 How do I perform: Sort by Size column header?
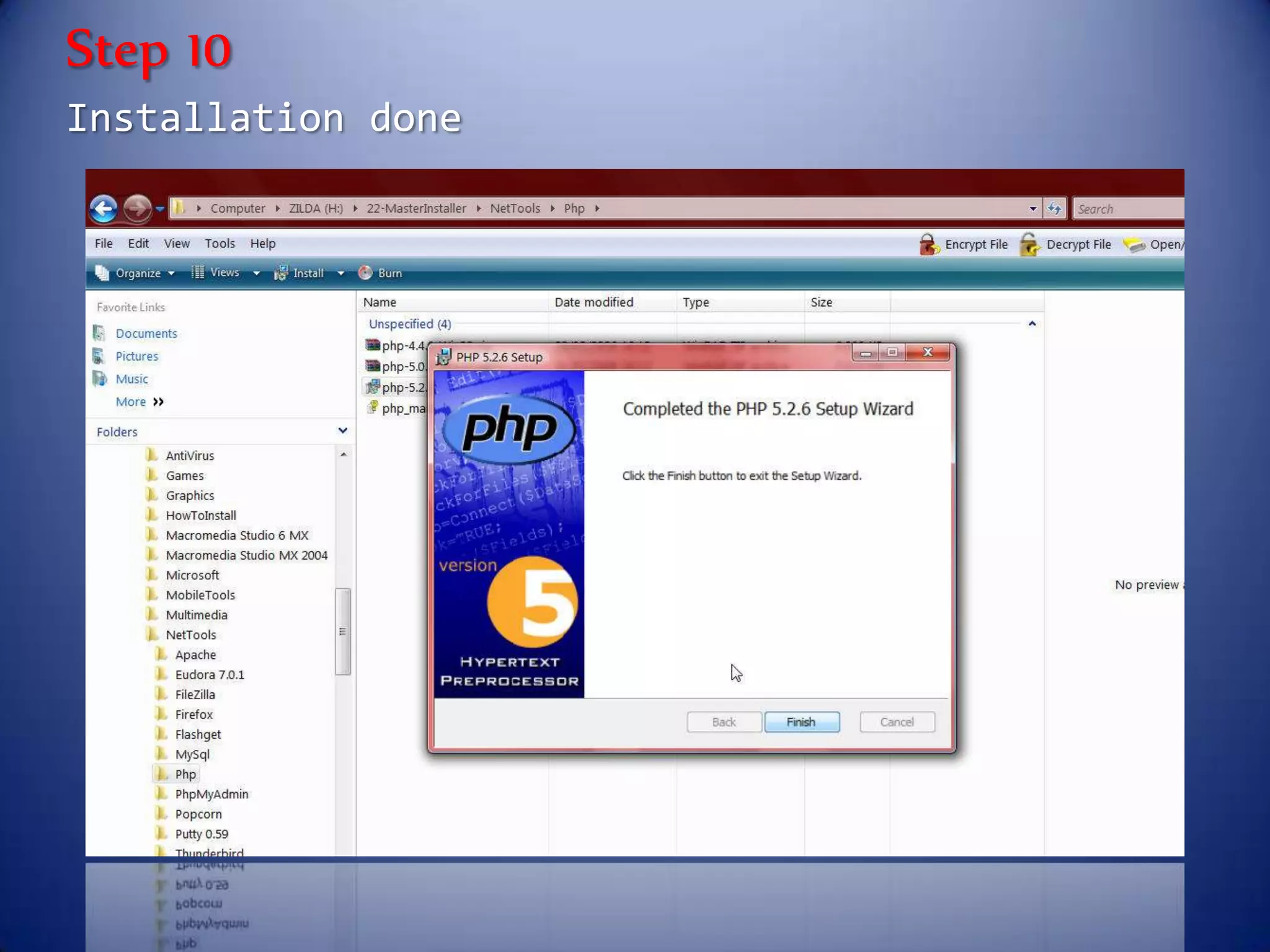click(x=822, y=302)
